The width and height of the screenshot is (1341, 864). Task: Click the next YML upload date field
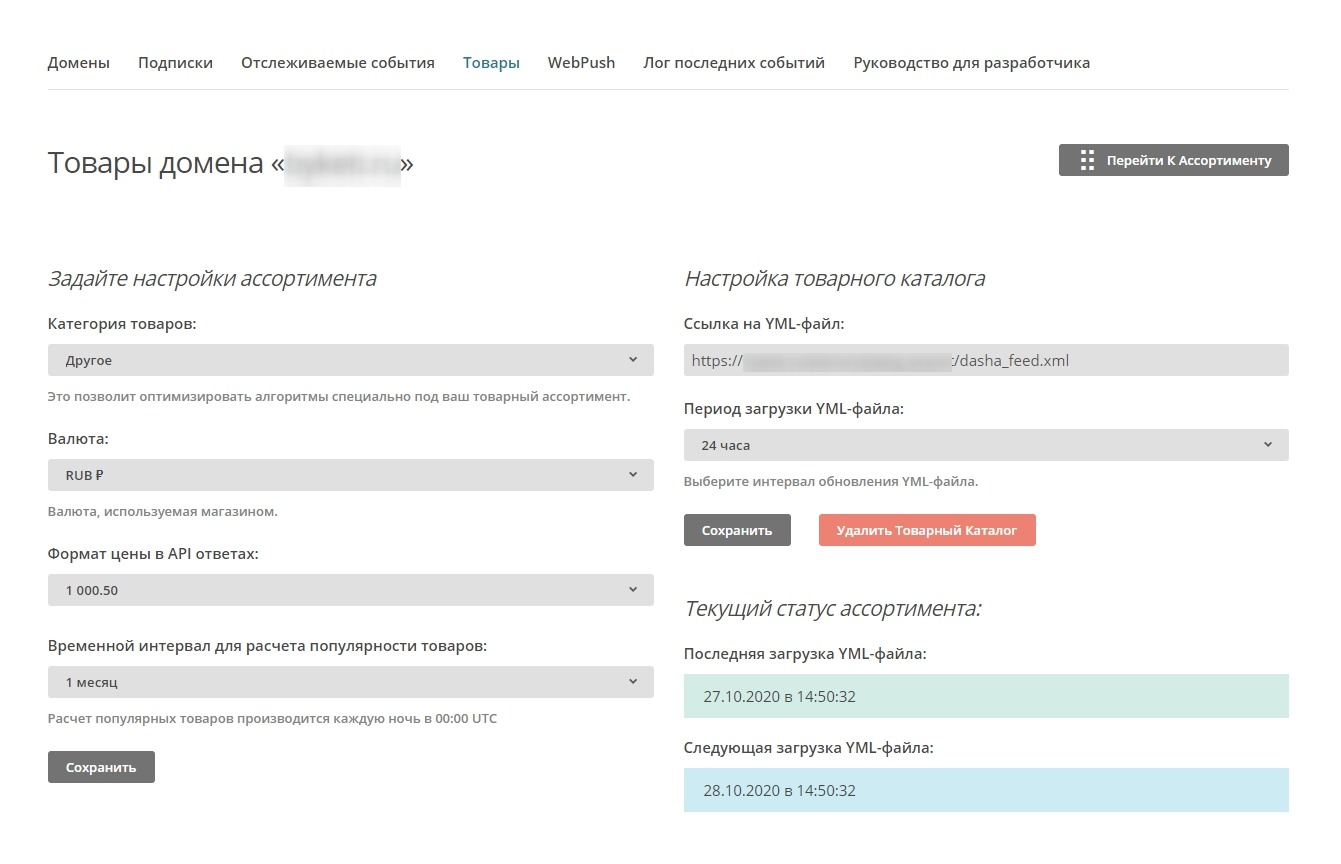(985, 790)
